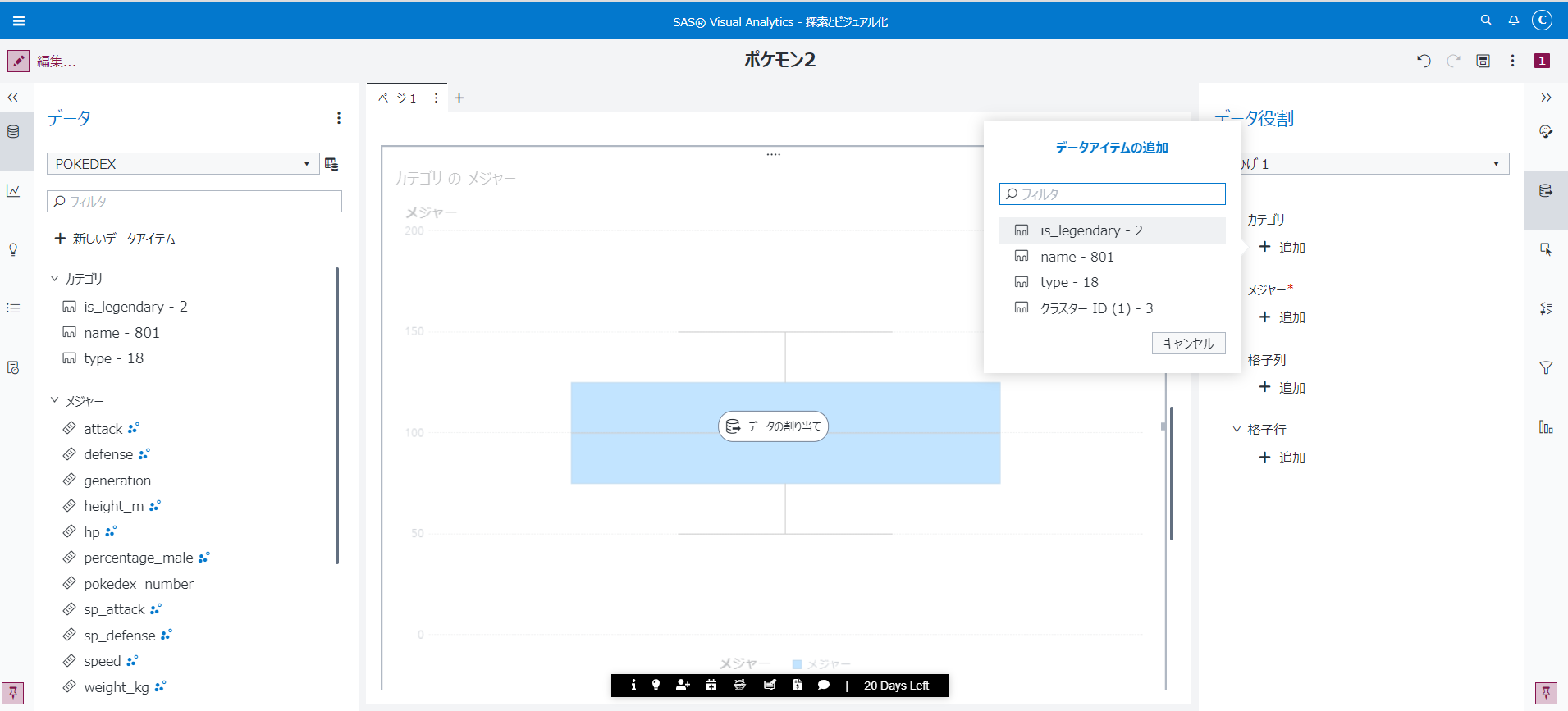Open Data pane options three dots

[338, 118]
